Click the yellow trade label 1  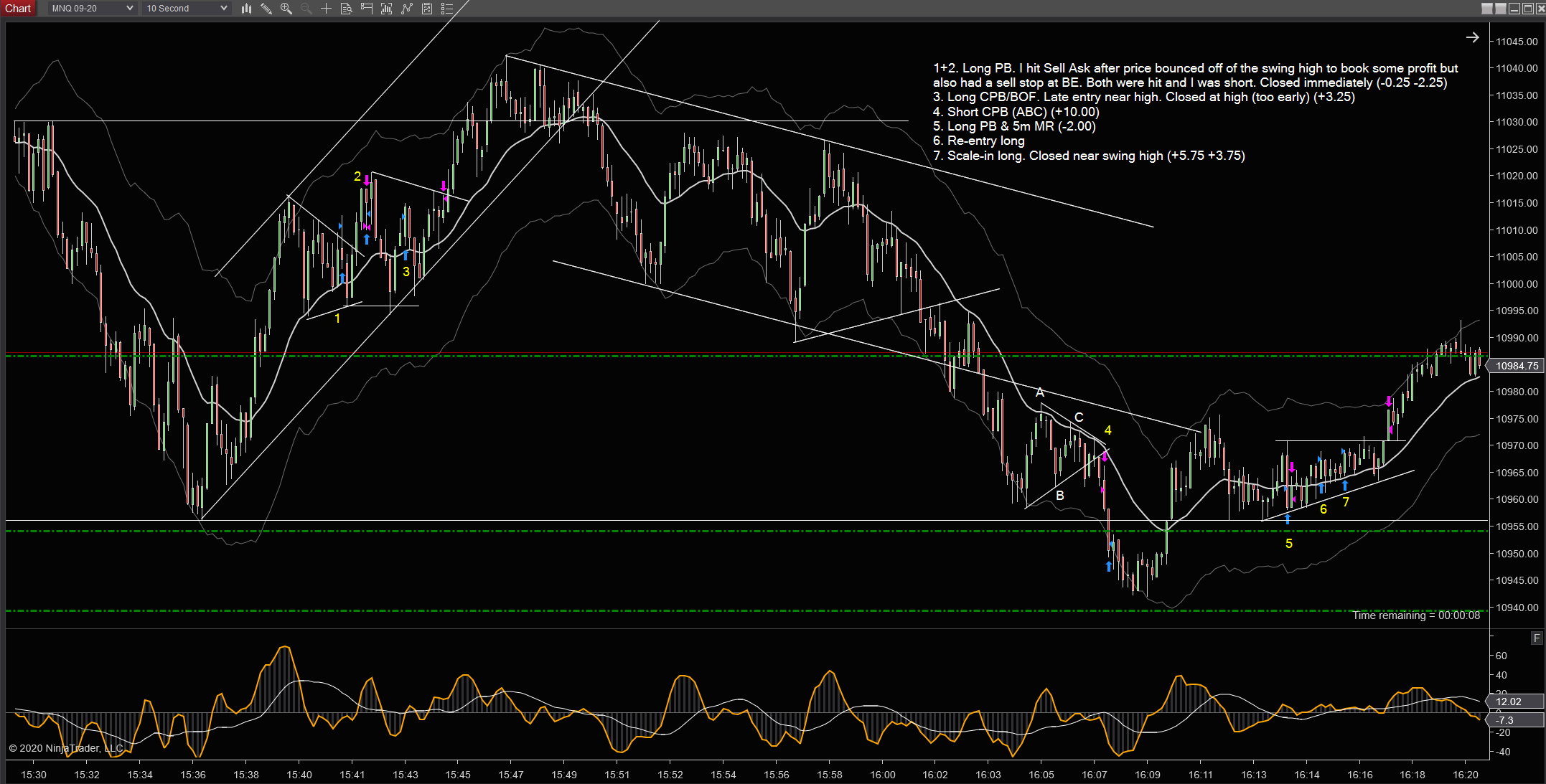[337, 318]
